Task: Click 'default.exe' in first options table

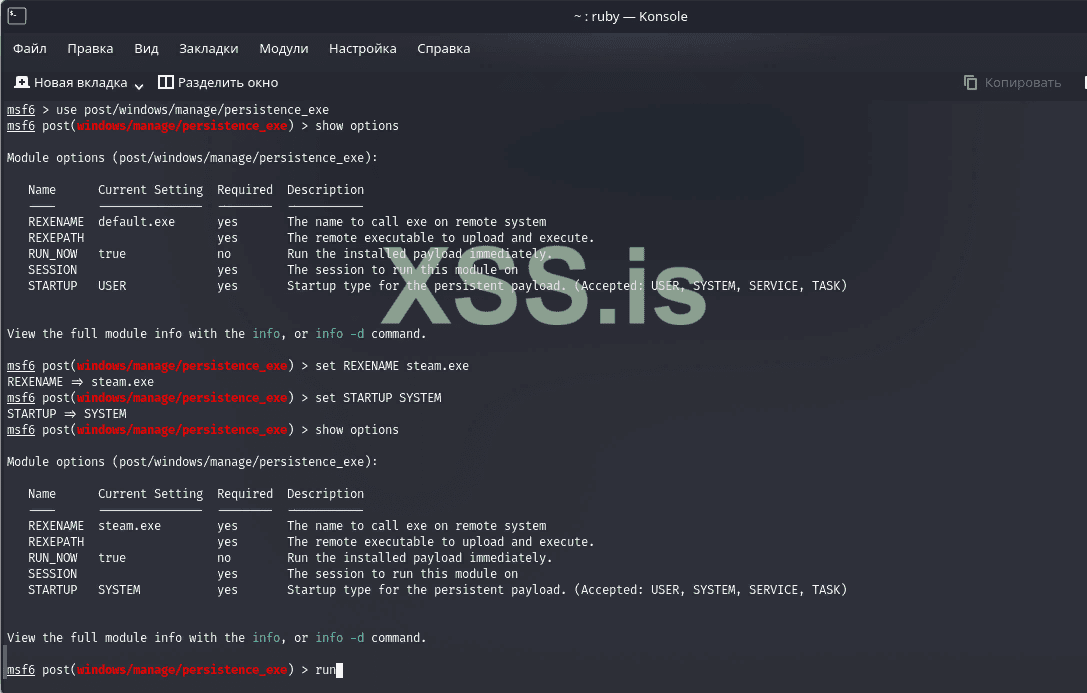Action: tap(137, 222)
